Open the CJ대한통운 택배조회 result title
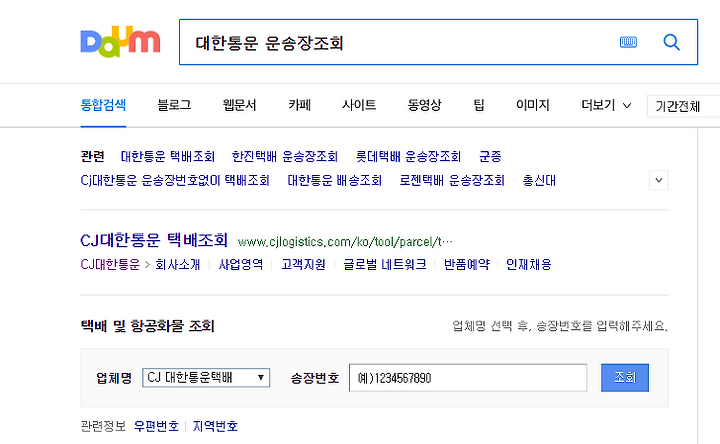720x444 pixels. [154, 240]
